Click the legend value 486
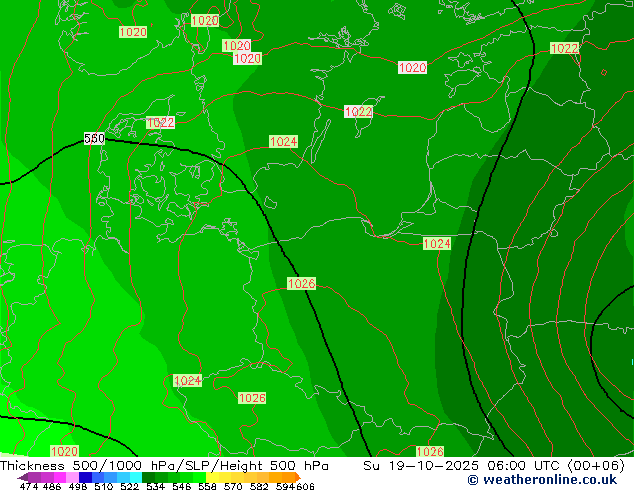 (52, 486)
